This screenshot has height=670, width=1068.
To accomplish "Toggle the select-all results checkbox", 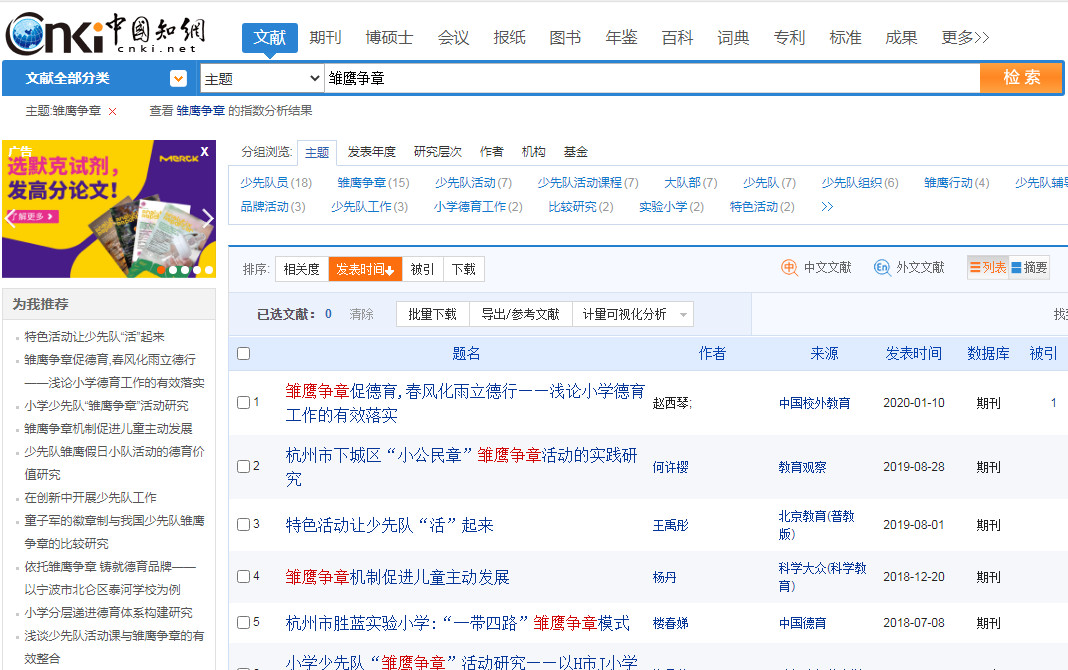I will [x=243, y=353].
